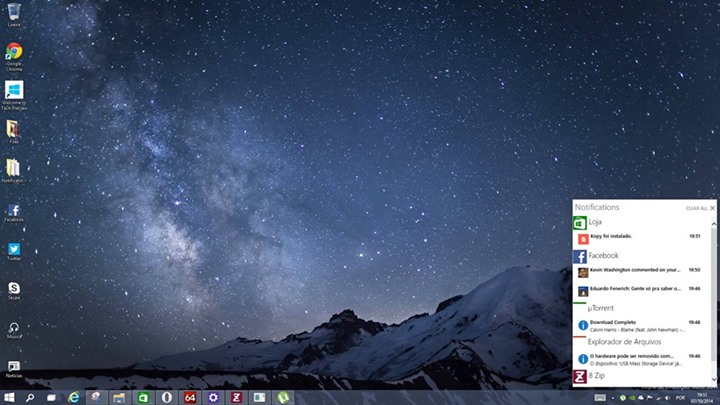720x405 pixels.
Task: Select the Skype desktop icon
Action: (14, 290)
